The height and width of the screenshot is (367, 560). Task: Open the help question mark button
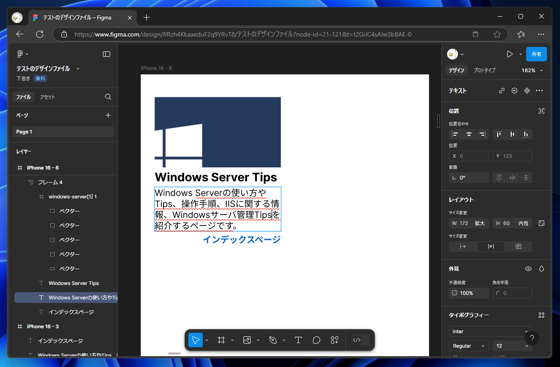click(x=532, y=338)
